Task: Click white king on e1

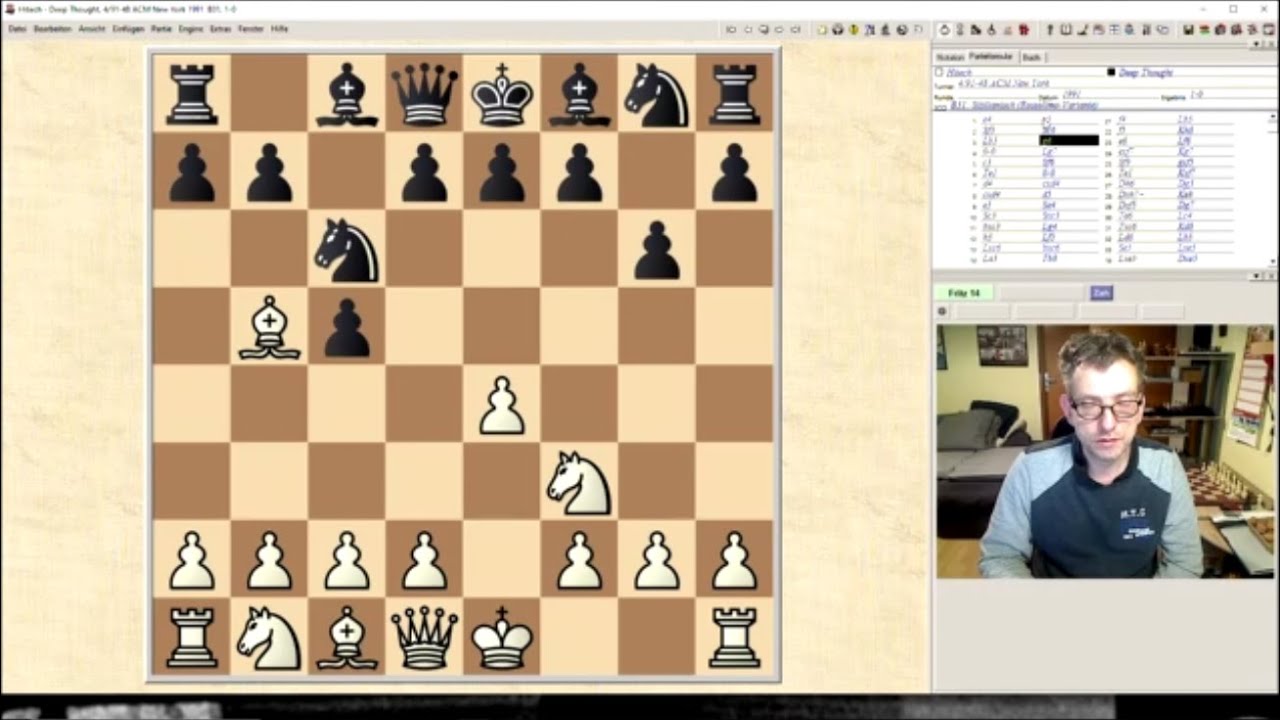Action: (x=502, y=637)
